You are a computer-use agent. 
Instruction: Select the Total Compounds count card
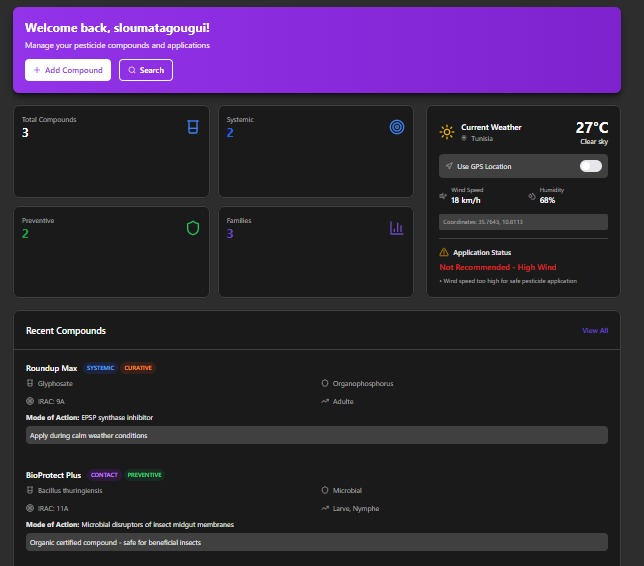(x=111, y=152)
